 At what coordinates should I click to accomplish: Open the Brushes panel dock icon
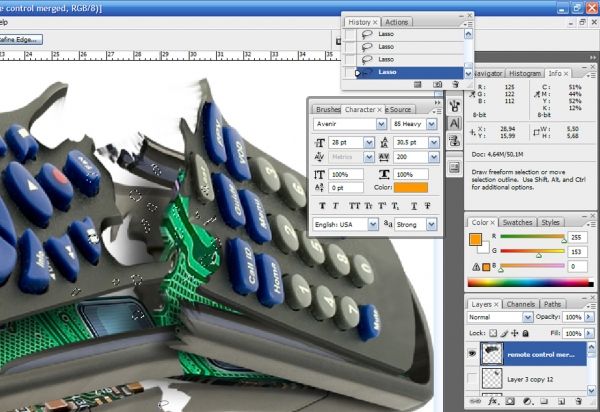coord(455,106)
